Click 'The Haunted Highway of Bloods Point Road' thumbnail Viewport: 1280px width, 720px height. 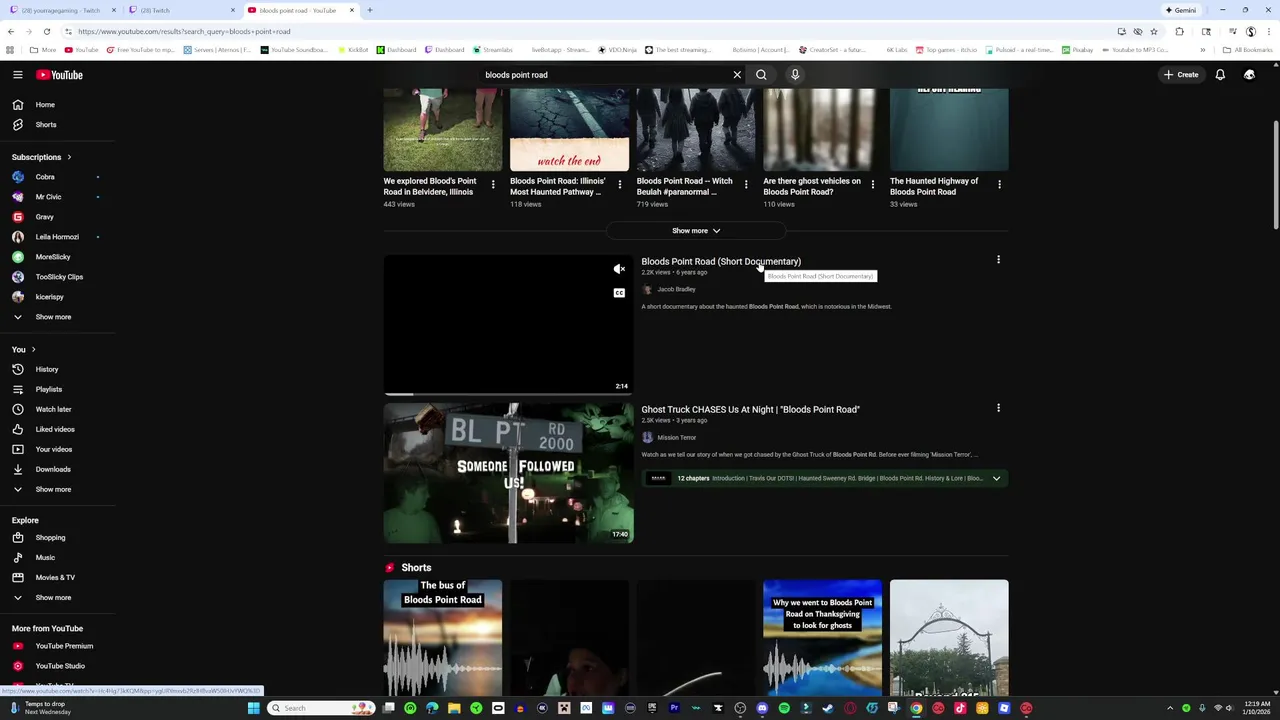(949, 130)
